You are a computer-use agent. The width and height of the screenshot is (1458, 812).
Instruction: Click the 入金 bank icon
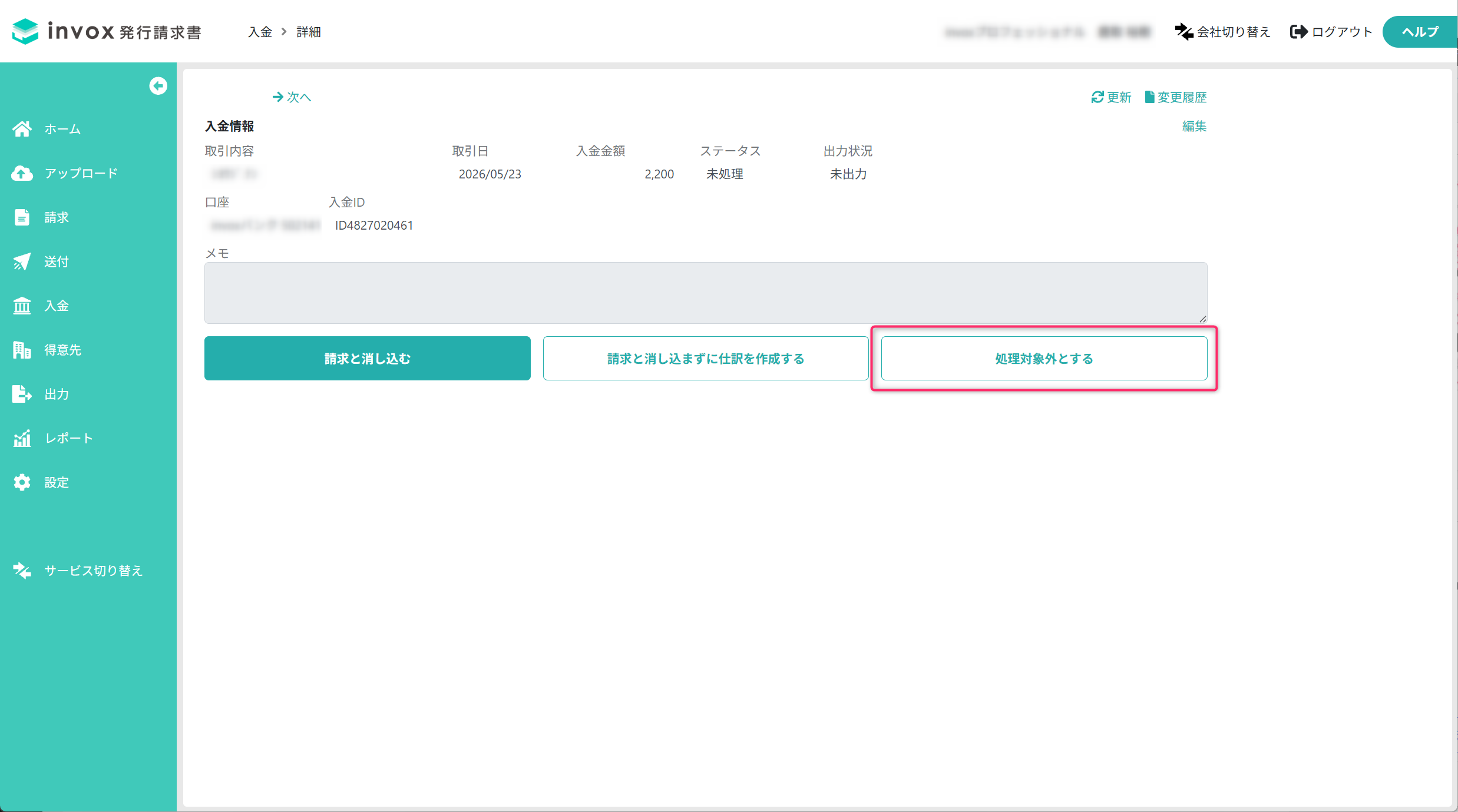point(22,306)
